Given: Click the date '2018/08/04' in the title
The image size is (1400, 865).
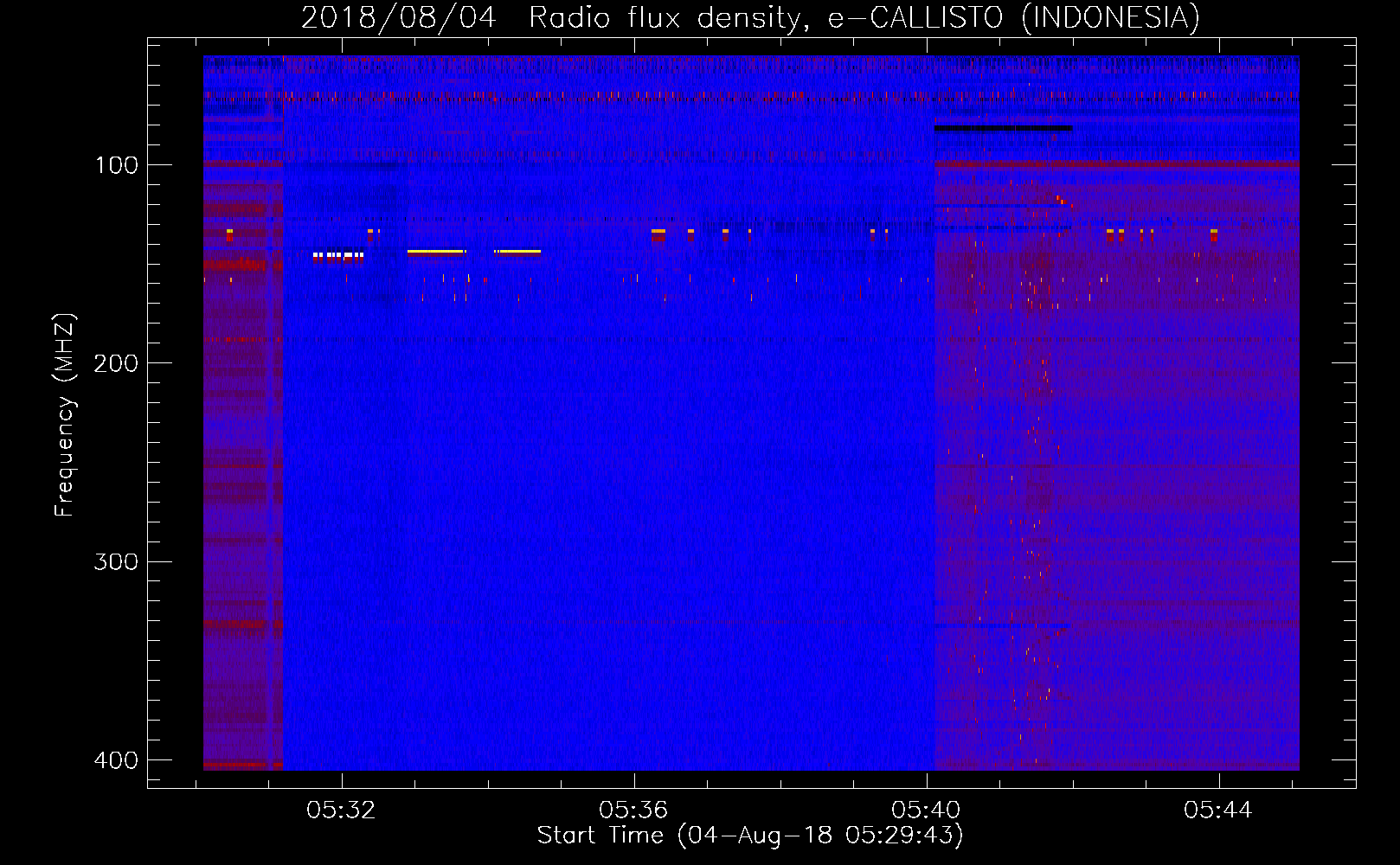Looking at the screenshot, I should [399, 17].
